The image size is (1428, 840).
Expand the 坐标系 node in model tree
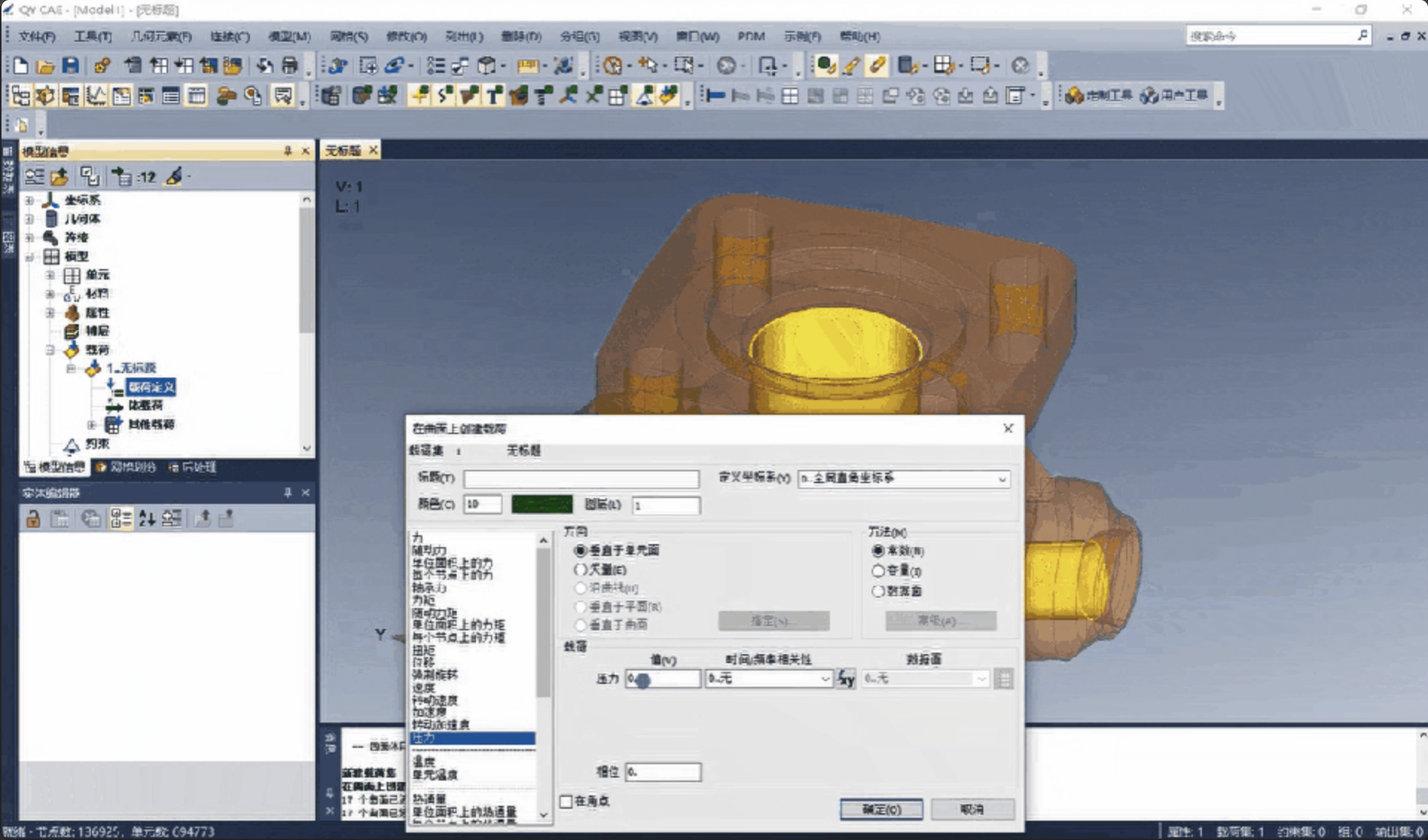coord(29,200)
